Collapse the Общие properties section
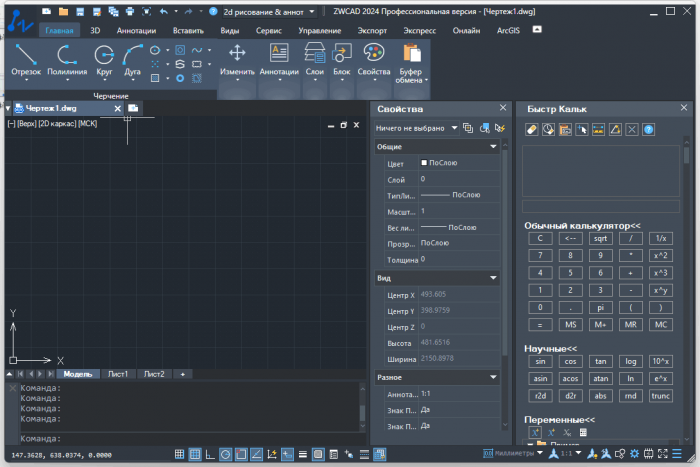700x467 pixels. pyautogui.click(x=493, y=147)
